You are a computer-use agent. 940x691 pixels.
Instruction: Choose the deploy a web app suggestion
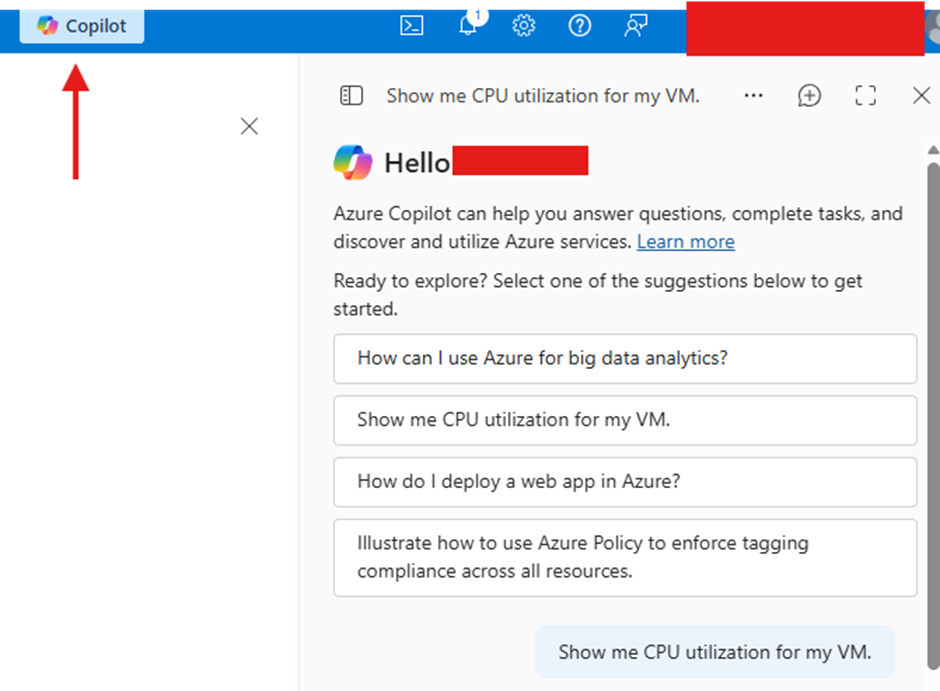click(625, 482)
